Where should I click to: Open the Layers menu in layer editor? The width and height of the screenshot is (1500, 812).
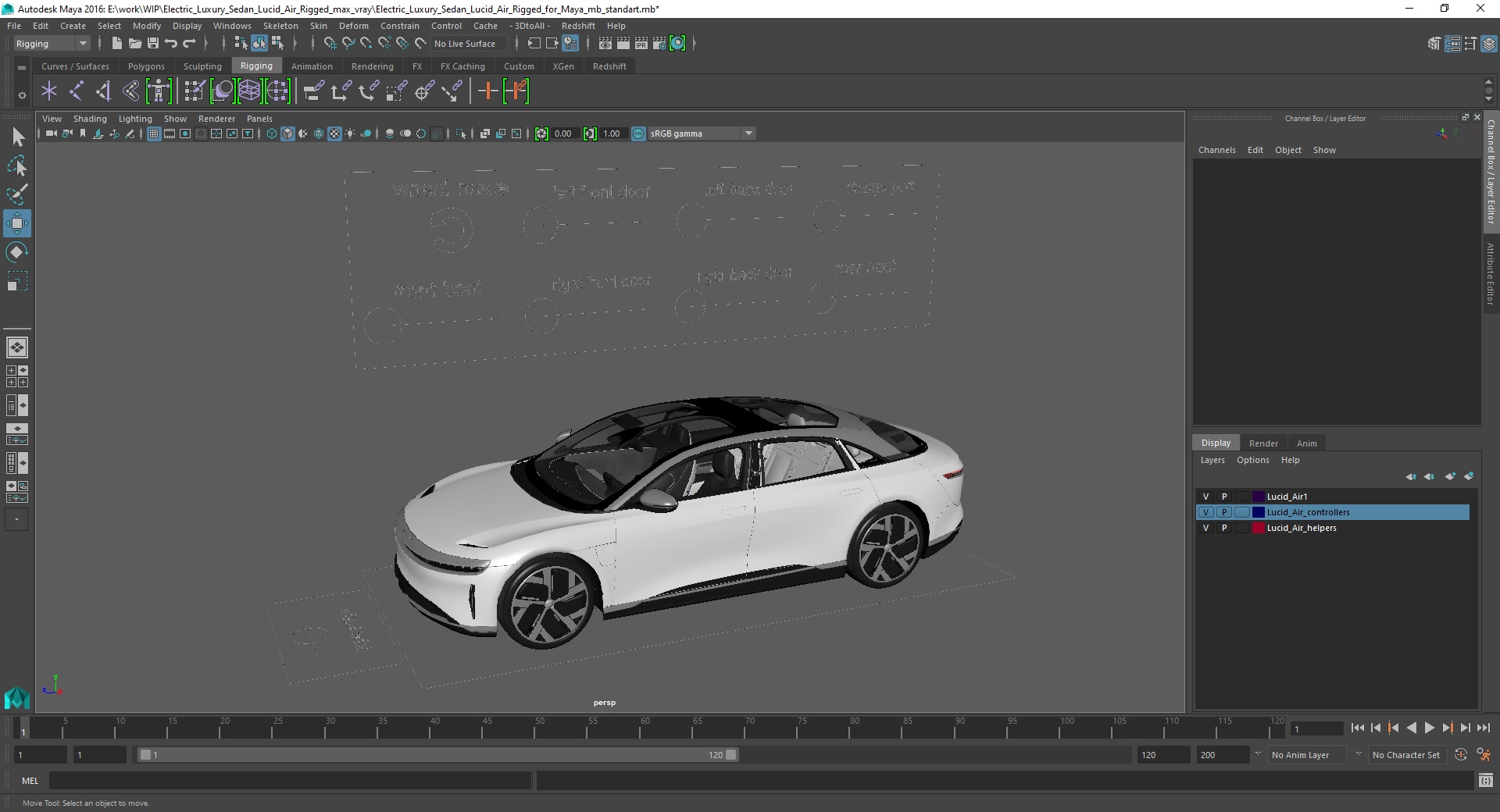[1212, 460]
